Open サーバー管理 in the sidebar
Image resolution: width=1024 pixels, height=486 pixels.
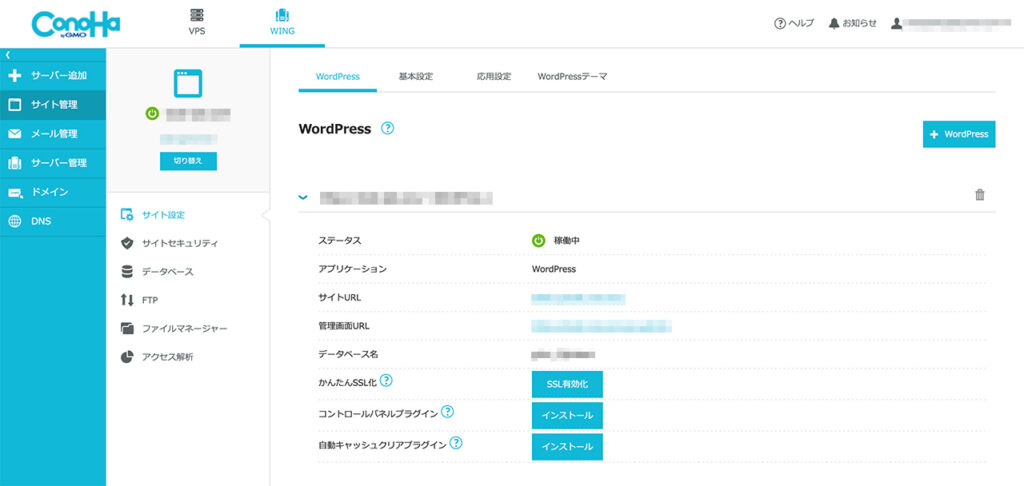click(x=53, y=163)
